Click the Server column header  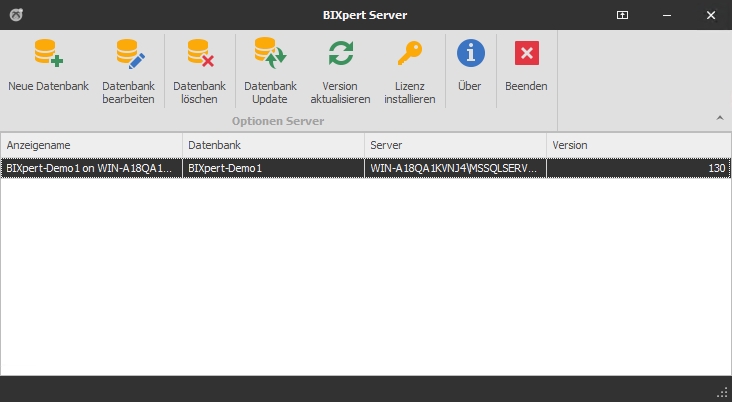[x=455, y=145]
